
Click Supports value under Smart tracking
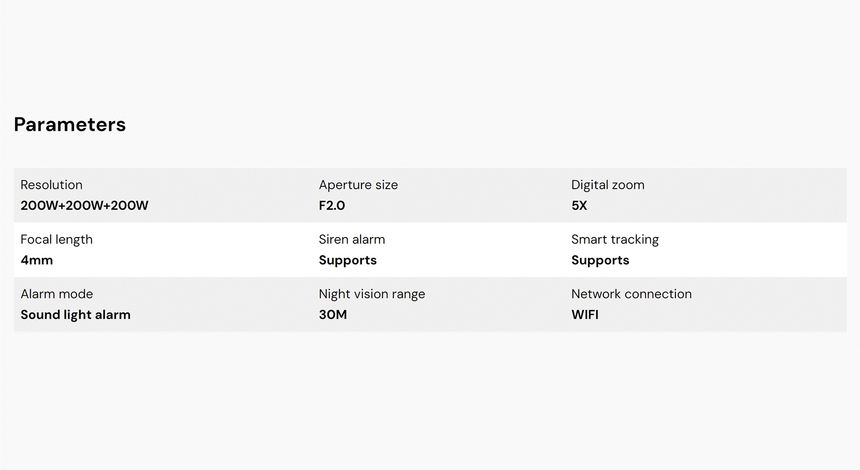600,261
